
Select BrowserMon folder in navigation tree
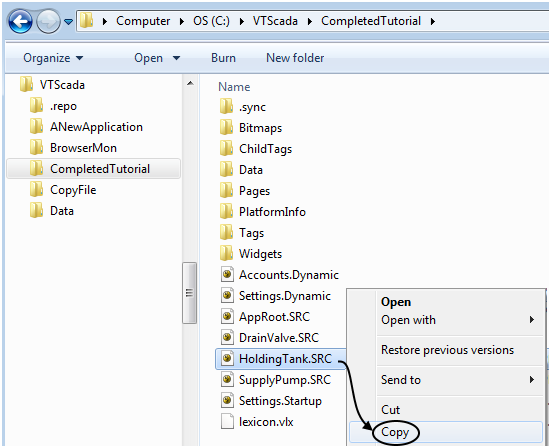(x=83, y=148)
